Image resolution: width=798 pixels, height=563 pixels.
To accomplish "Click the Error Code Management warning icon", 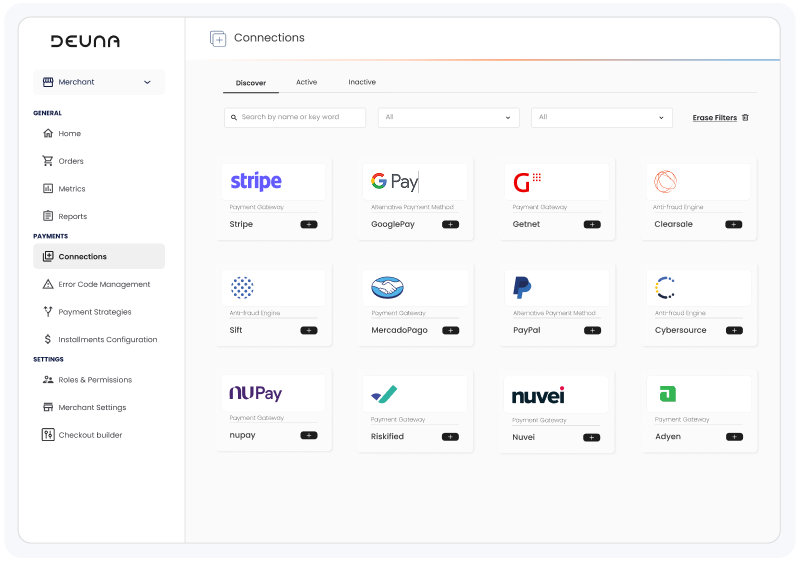I will pyautogui.click(x=48, y=284).
